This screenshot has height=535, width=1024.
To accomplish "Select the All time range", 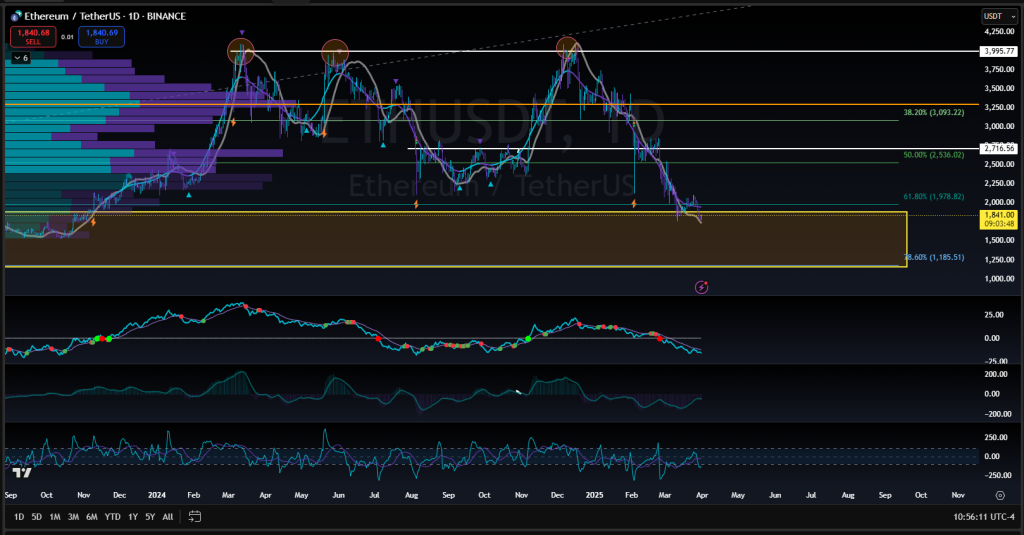I will pos(168,517).
